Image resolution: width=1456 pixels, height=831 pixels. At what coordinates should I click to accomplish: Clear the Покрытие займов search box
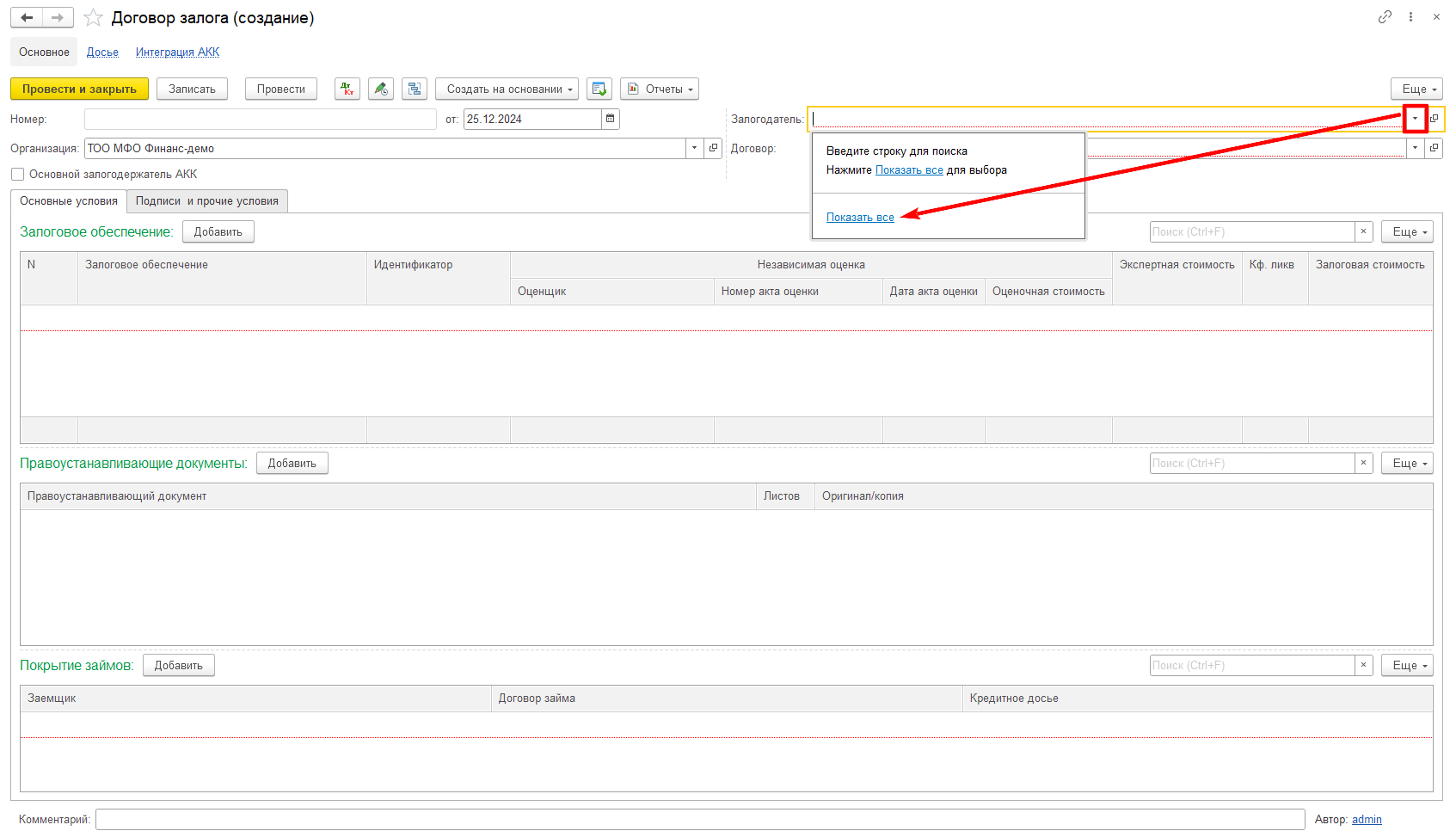1364,665
